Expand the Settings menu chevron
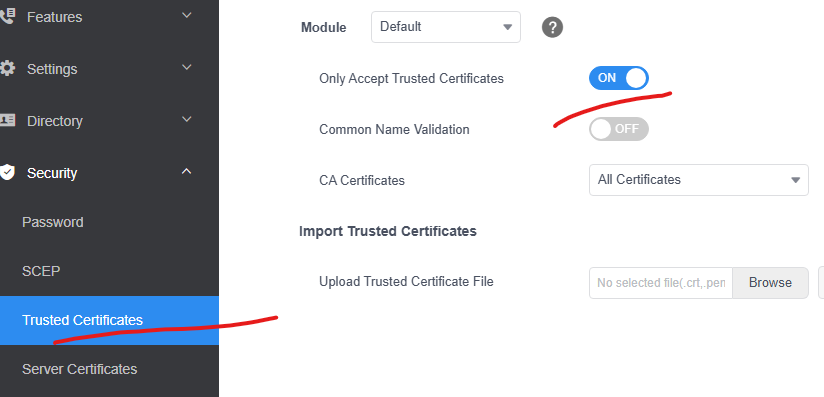 pyautogui.click(x=187, y=67)
